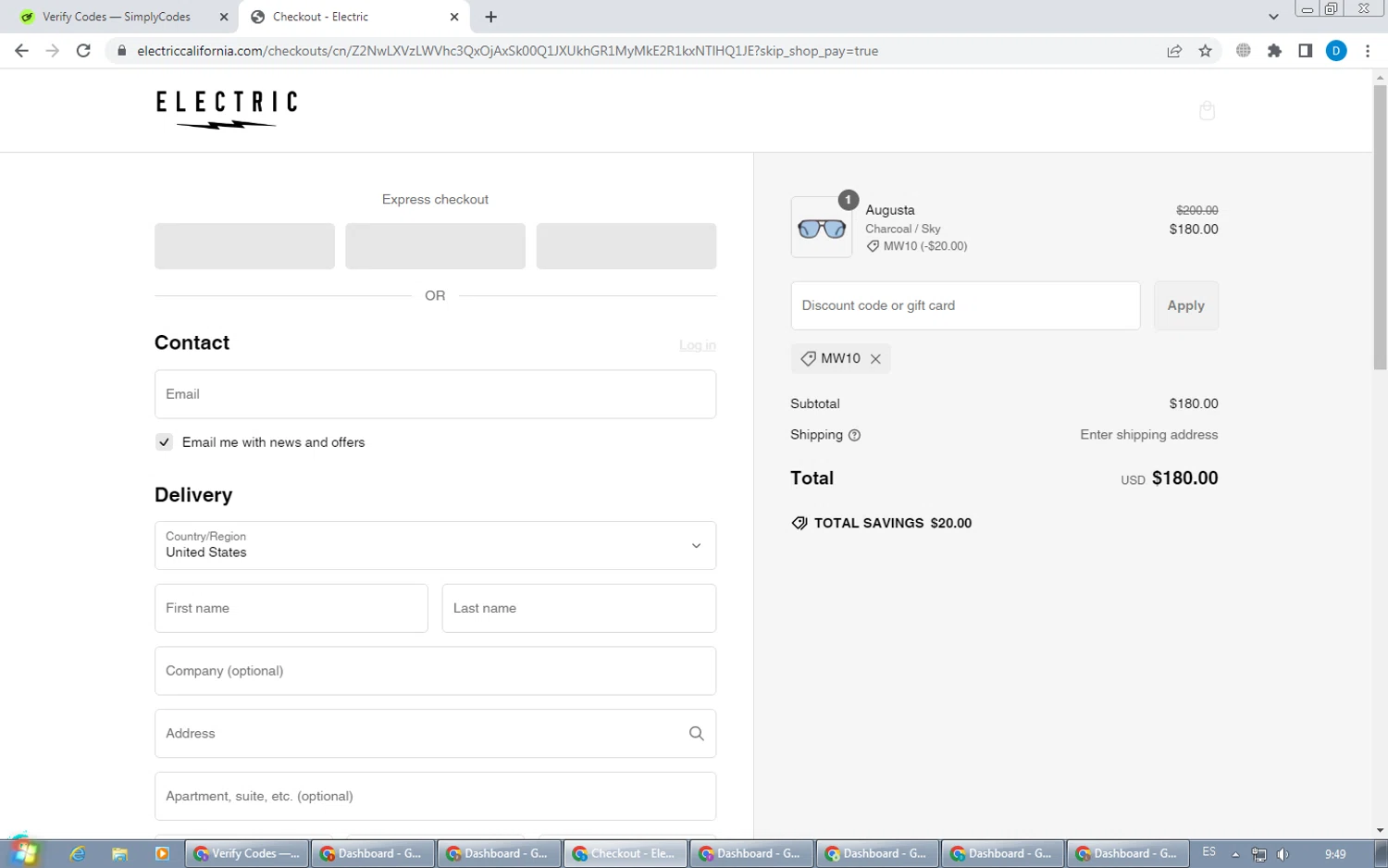Go forward in browser history

click(x=53, y=51)
